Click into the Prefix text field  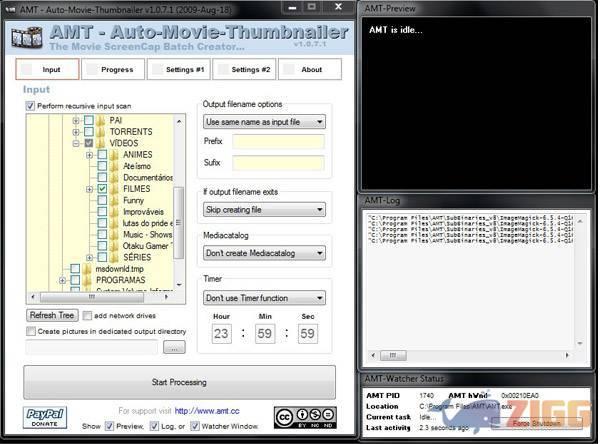pos(278,142)
